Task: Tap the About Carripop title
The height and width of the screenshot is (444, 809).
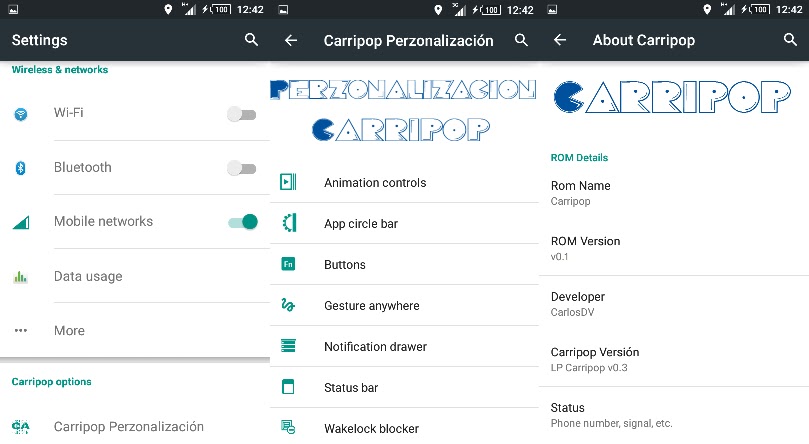Action: (x=643, y=40)
